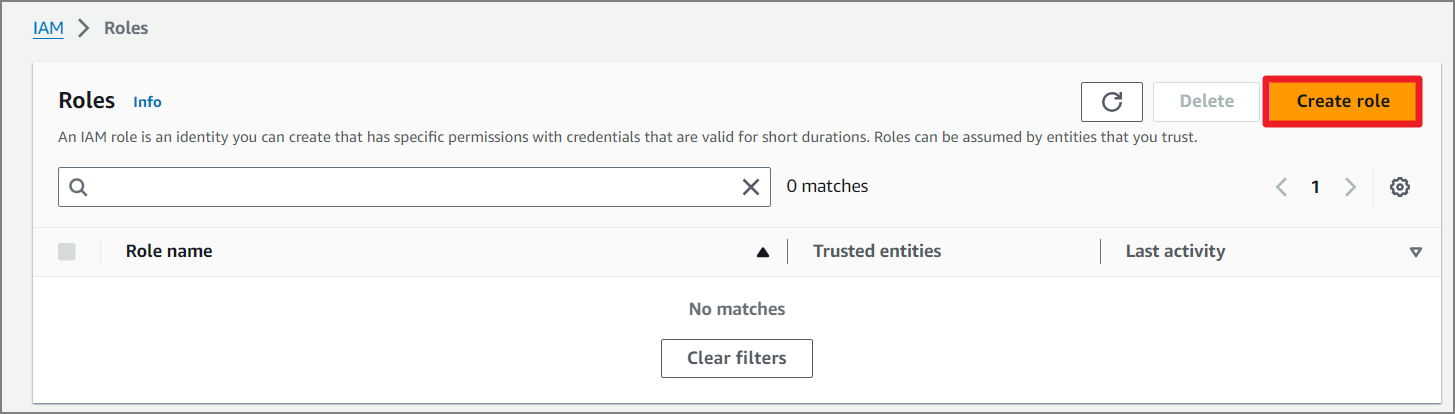Focus the roles search input field
This screenshot has width=1455, height=414.
tap(414, 187)
